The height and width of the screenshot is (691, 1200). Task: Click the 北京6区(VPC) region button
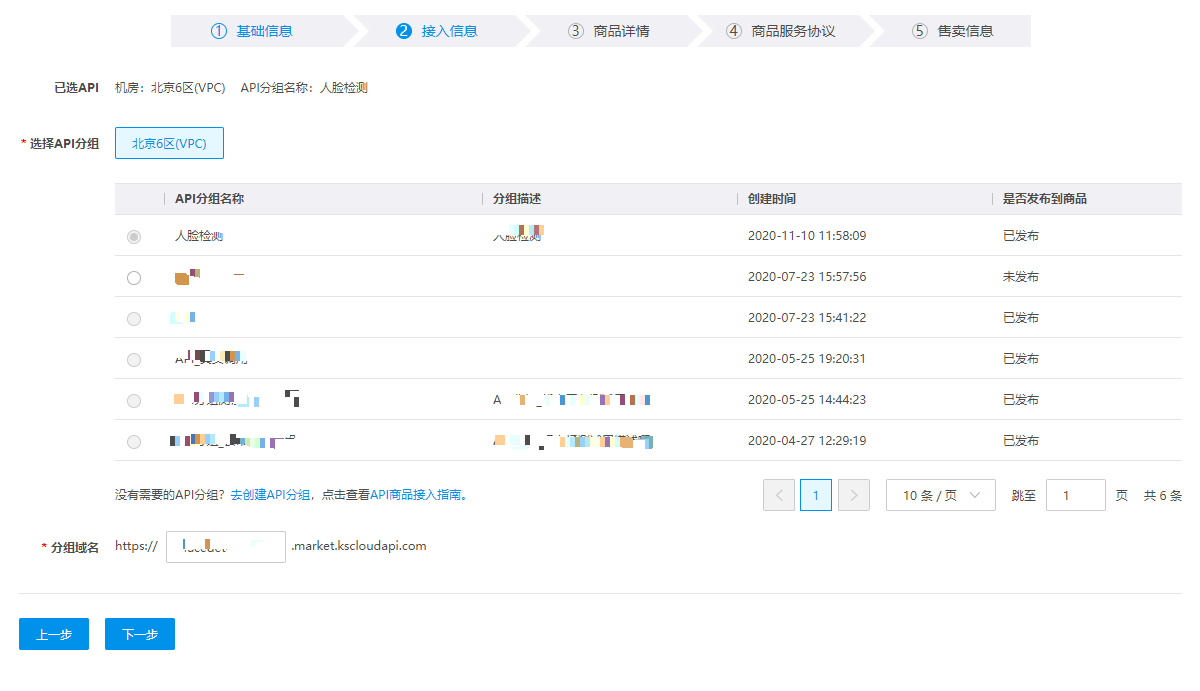tap(169, 143)
